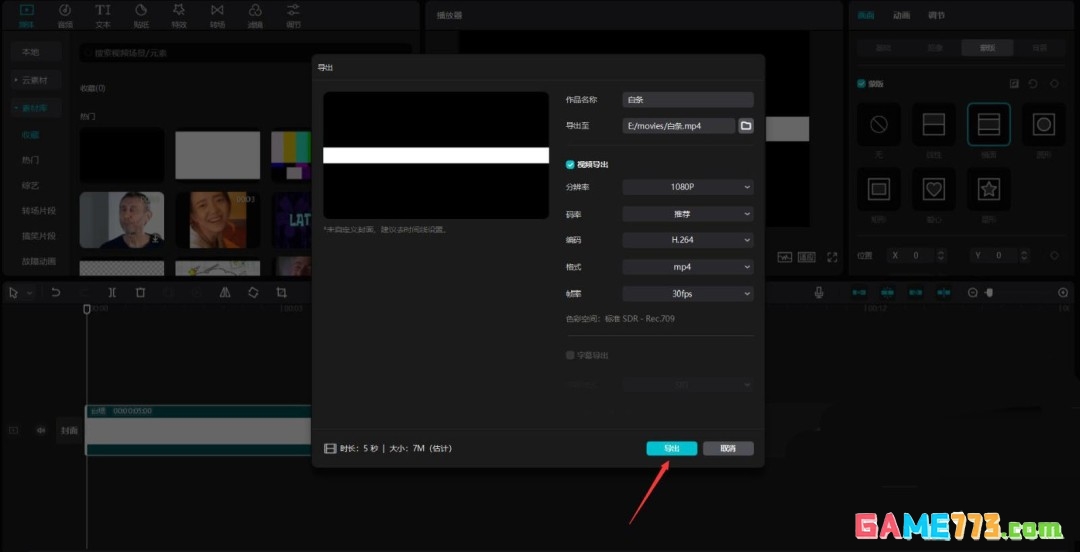Screen dimensions: 1080x552
Task: Click the delete trash icon in timeline toolbar
Action: (141, 292)
